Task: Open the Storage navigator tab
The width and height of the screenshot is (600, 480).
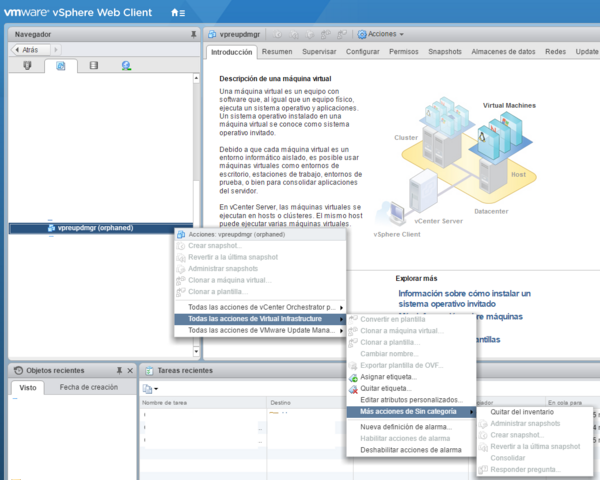Action: click(x=94, y=66)
